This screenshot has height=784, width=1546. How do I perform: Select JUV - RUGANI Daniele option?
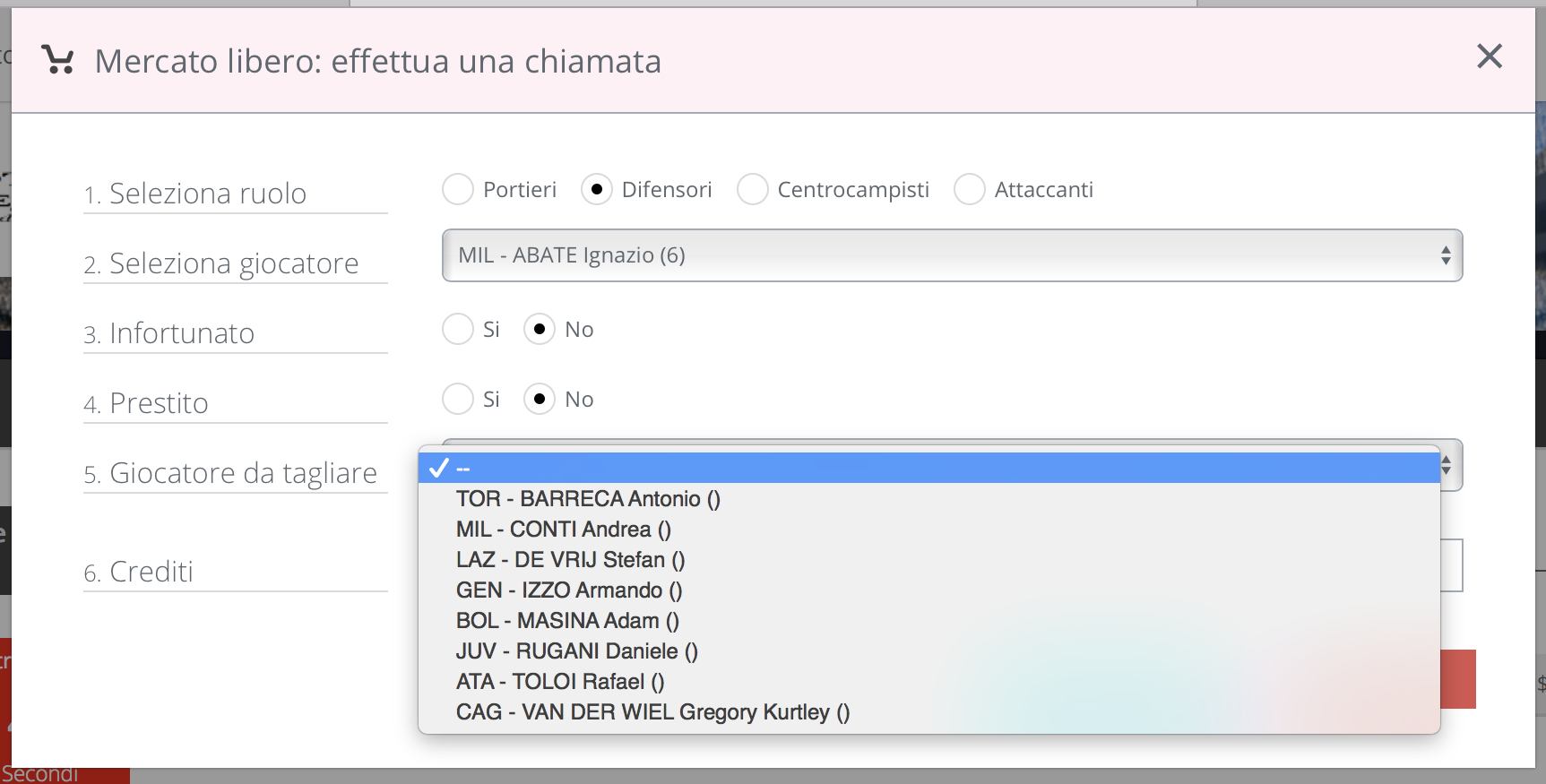(x=576, y=651)
